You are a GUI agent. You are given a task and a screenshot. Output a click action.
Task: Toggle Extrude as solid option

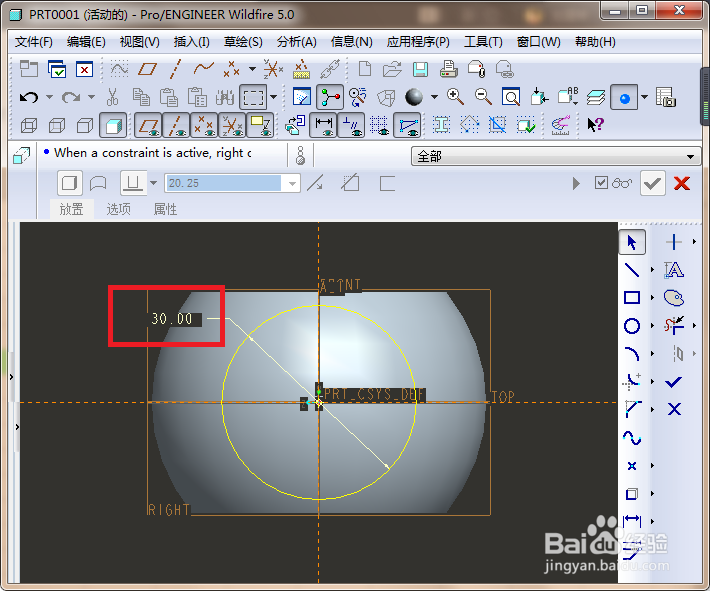point(69,183)
